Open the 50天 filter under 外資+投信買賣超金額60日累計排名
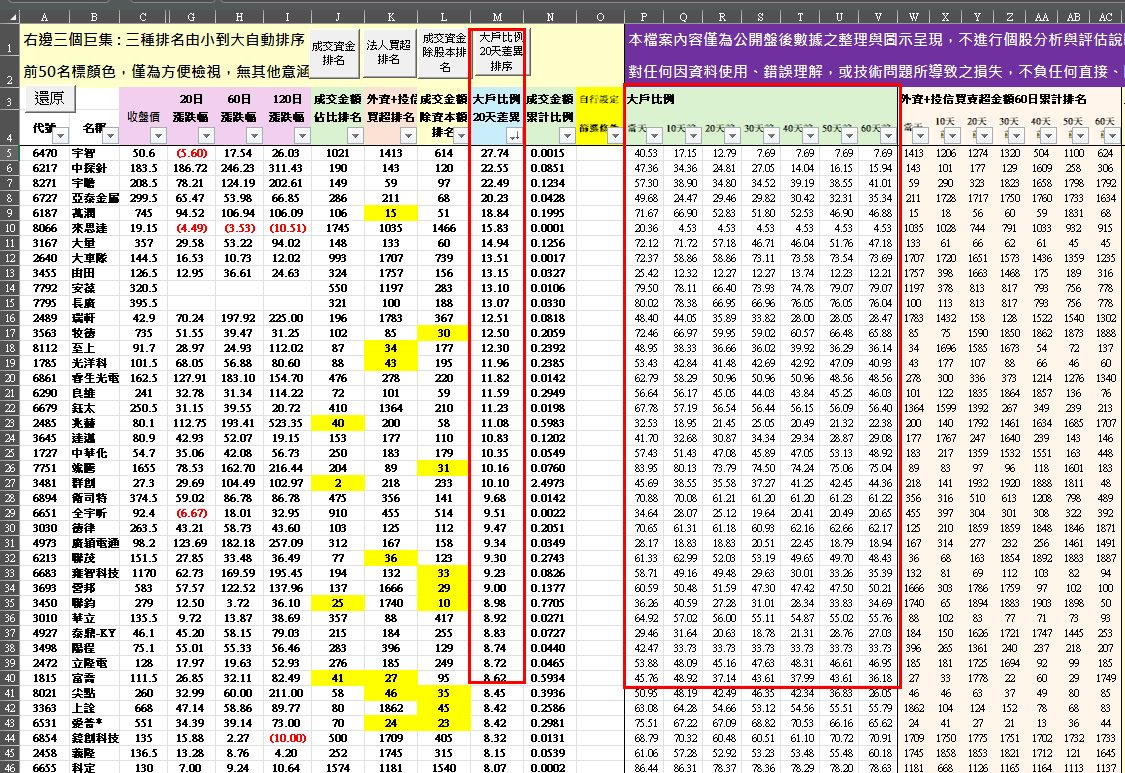The height and width of the screenshot is (773, 1125). click(x=1080, y=135)
